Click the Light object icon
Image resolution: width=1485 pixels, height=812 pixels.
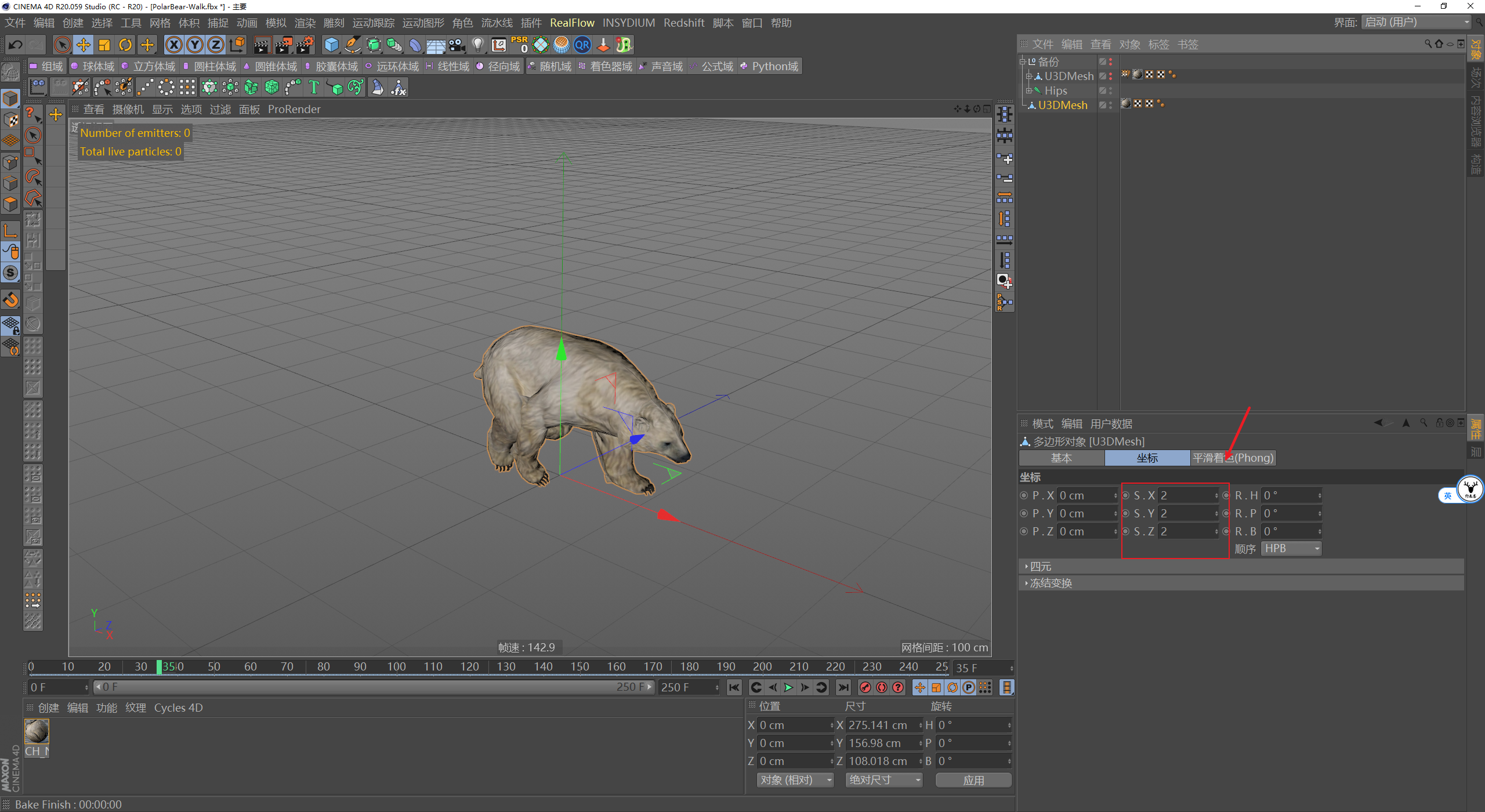pyautogui.click(x=477, y=45)
